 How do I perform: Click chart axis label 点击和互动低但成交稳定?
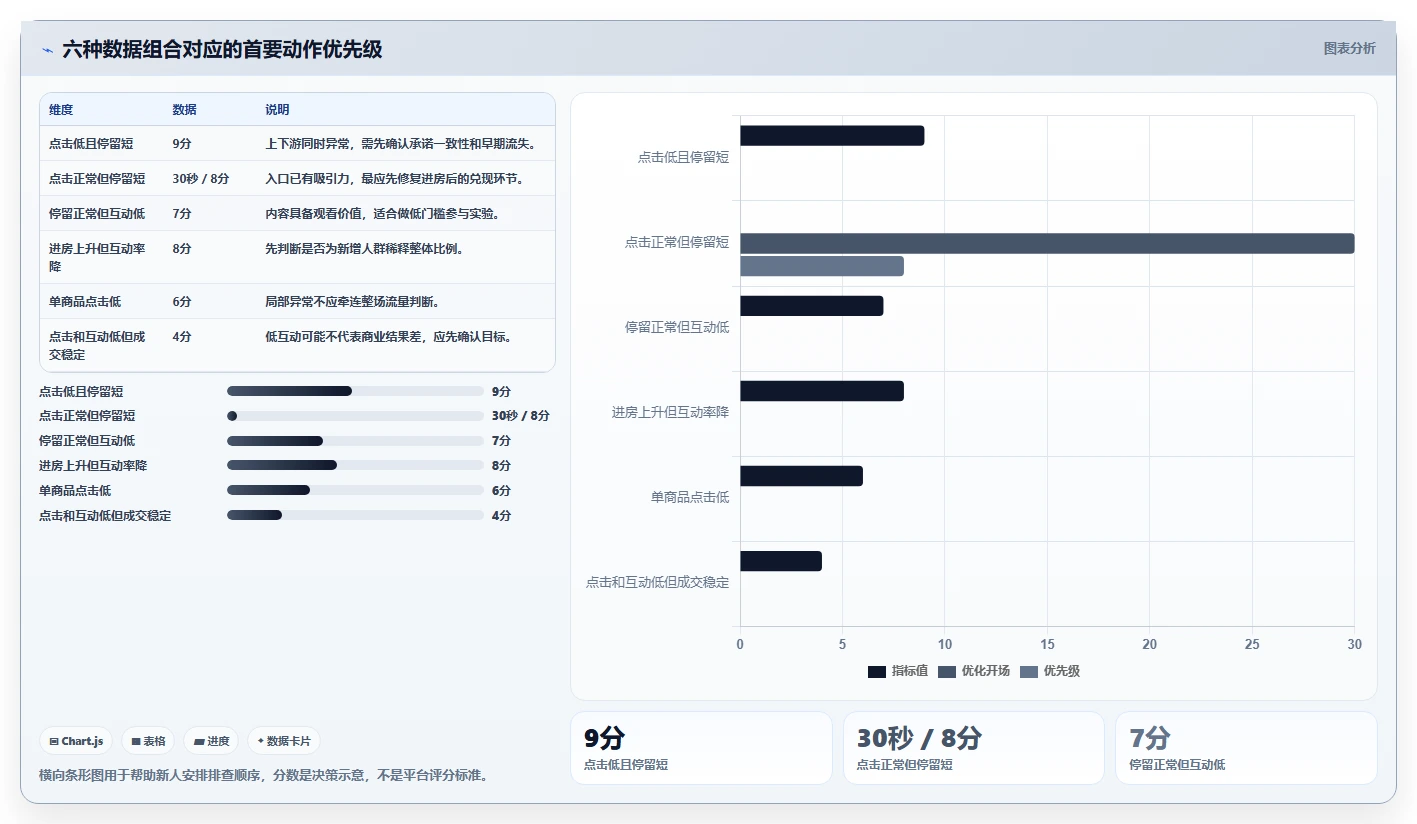point(657,582)
